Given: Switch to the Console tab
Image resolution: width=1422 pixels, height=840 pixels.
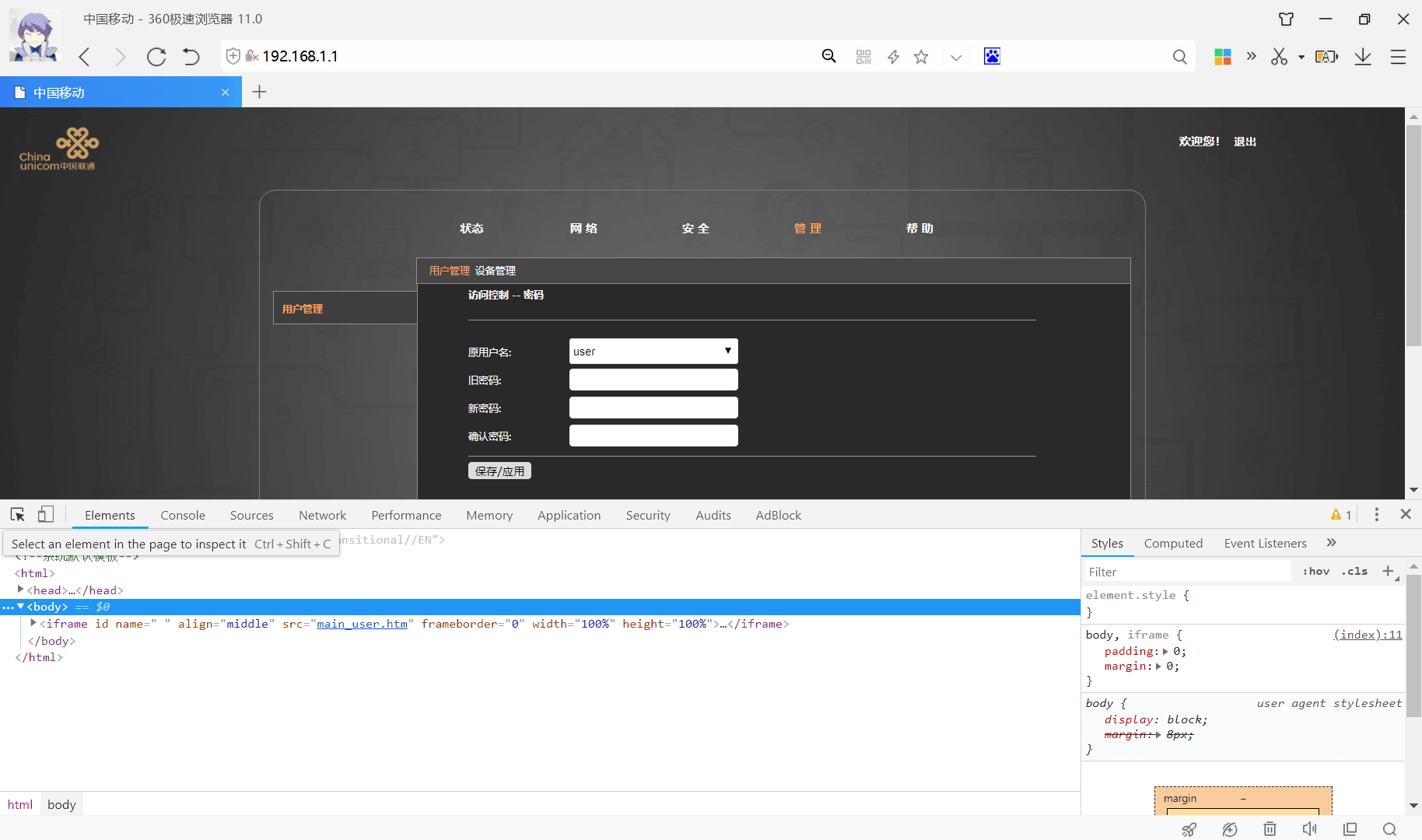Looking at the screenshot, I should coord(183,515).
